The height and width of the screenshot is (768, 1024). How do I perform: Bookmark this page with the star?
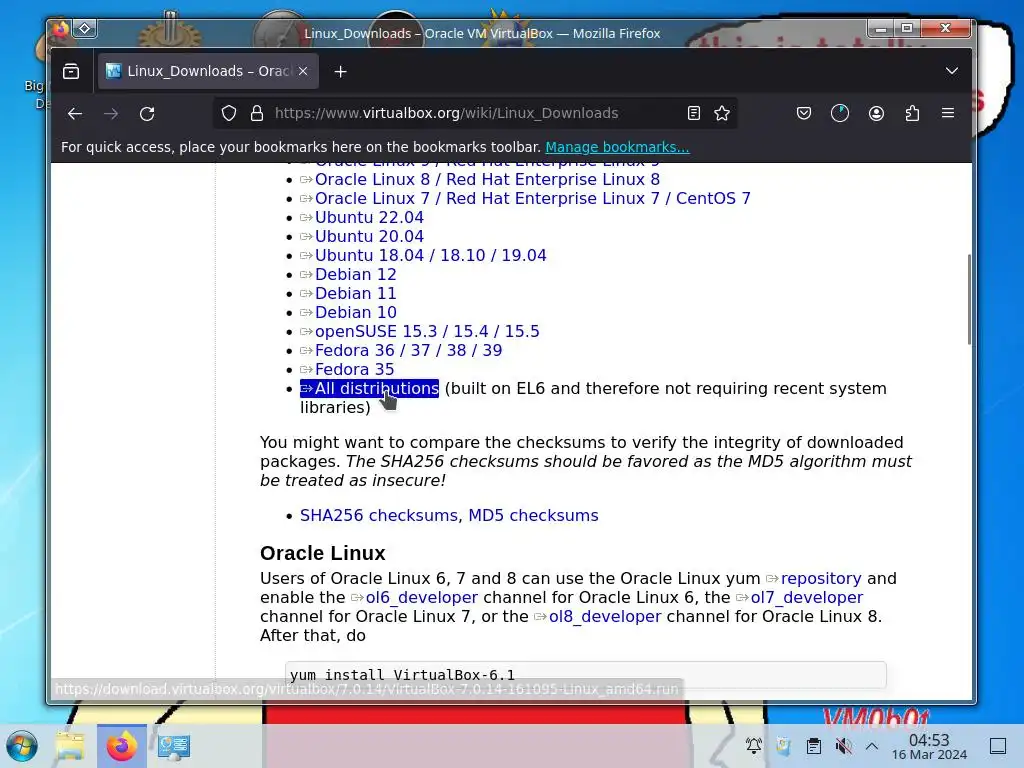coord(722,114)
